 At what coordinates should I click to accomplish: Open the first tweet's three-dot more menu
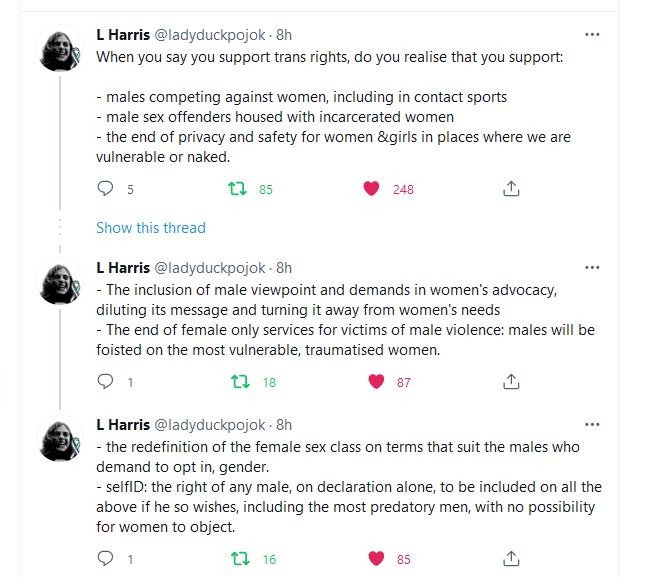click(x=592, y=35)
